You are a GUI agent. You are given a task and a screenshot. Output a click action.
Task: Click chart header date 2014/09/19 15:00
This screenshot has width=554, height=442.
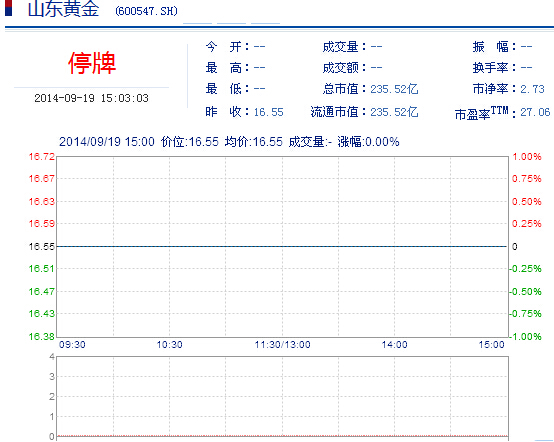tap(107, 142)
